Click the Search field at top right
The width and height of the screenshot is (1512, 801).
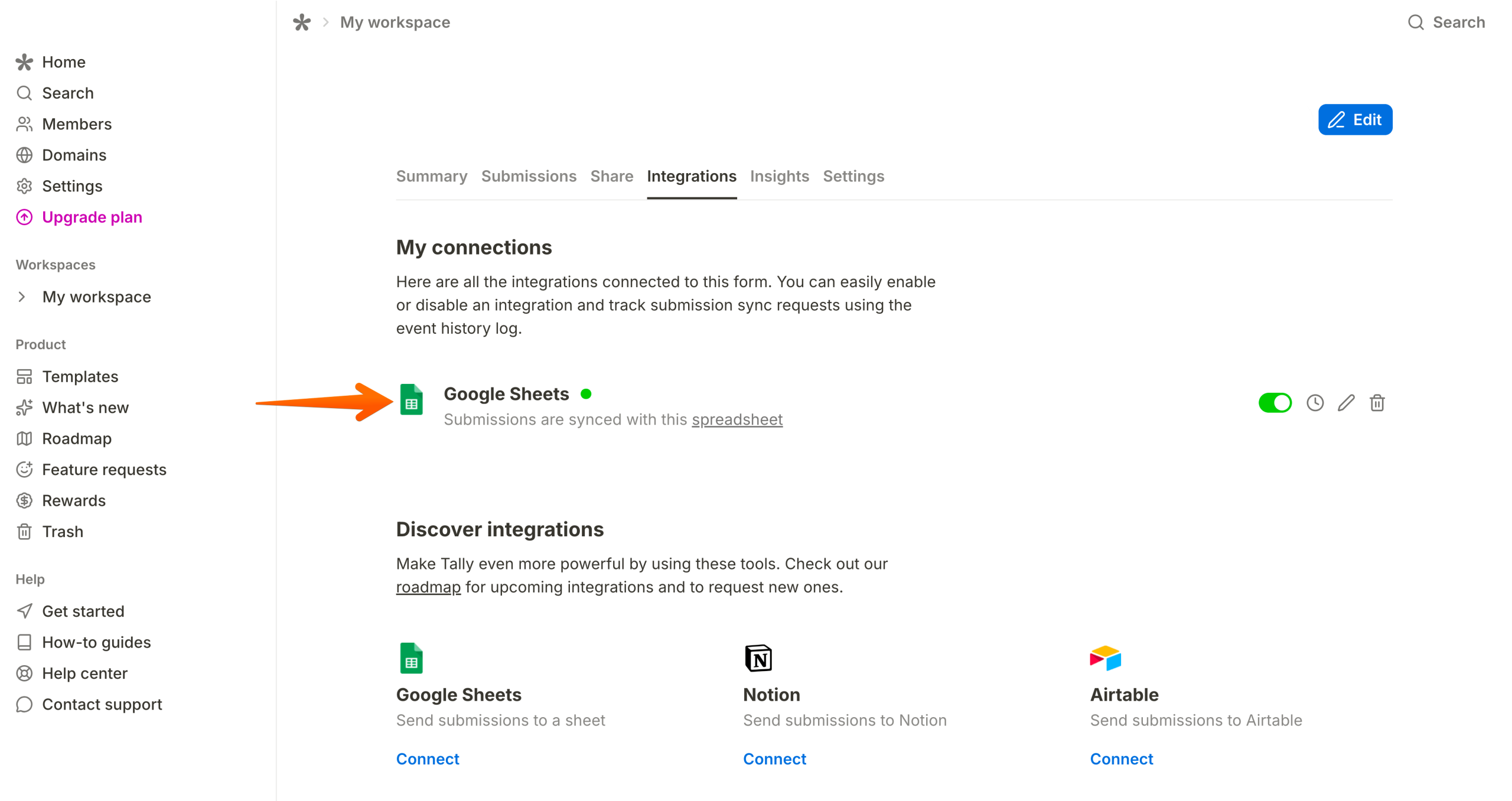coord(1446,22)
